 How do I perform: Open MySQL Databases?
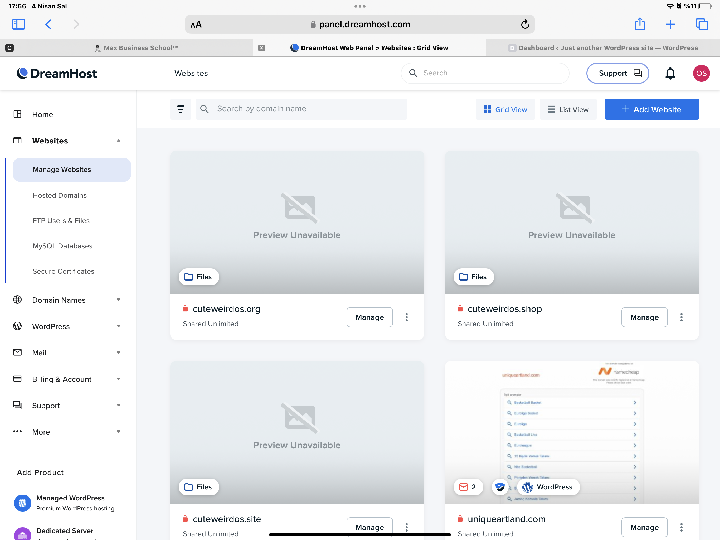pyautogui.click(x=62, y=246)
